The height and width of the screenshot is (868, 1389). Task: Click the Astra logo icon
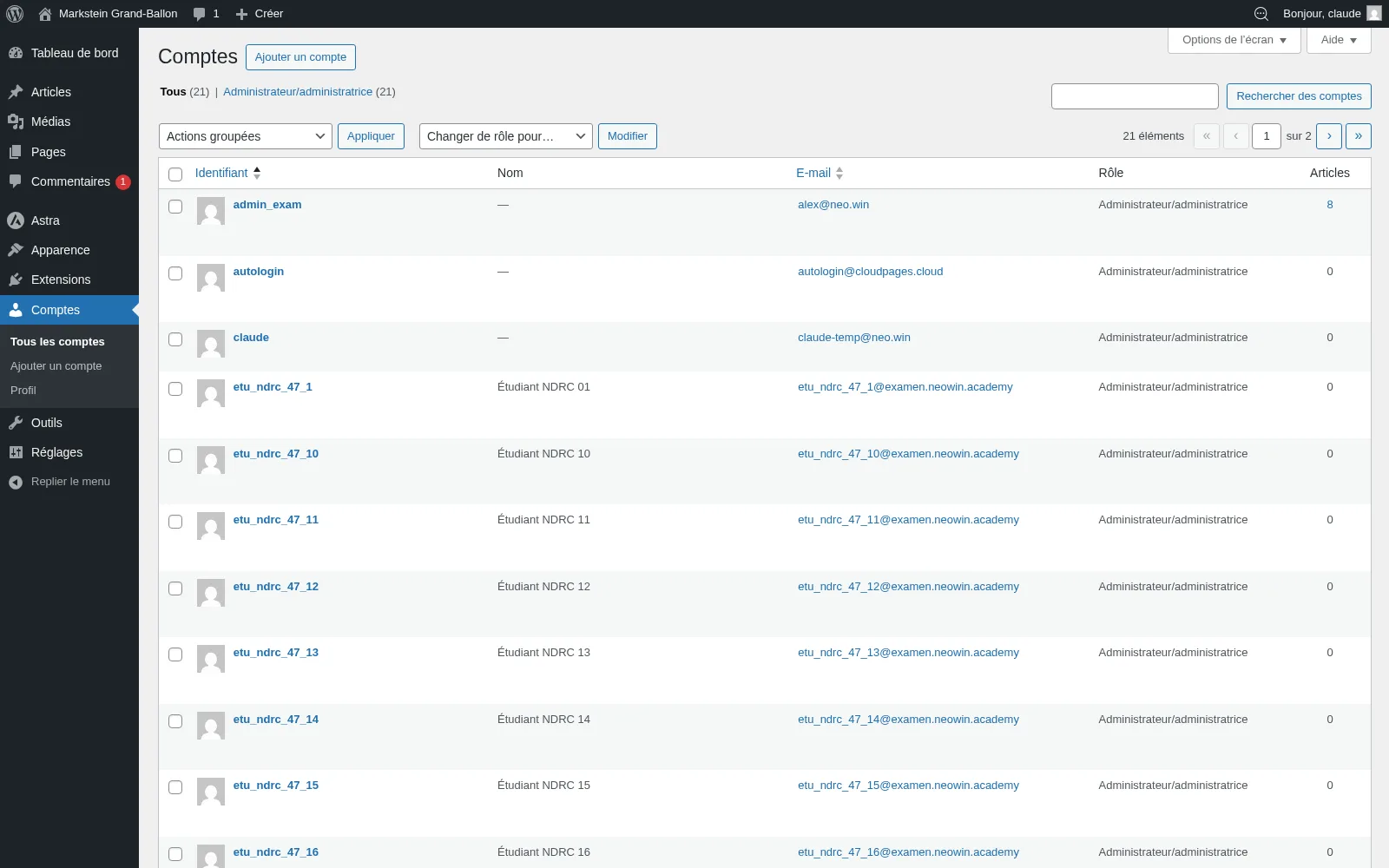pyautogui.click(x=16, y=220)
